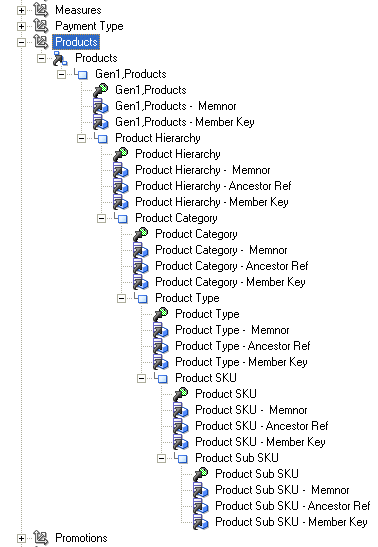The width and height of the screenshot is (378, 547).
Task: Click key icon next to Product Type attribute
Action: point(161,314)
